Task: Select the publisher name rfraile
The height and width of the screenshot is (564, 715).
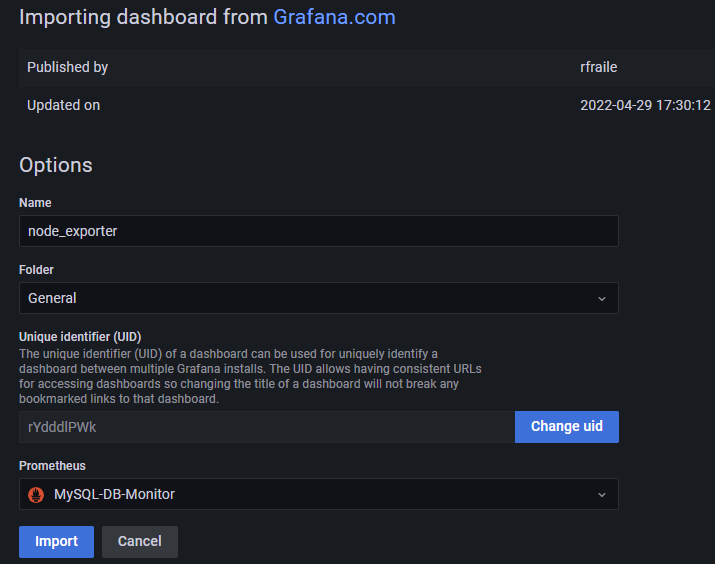Action: (598, 67)
